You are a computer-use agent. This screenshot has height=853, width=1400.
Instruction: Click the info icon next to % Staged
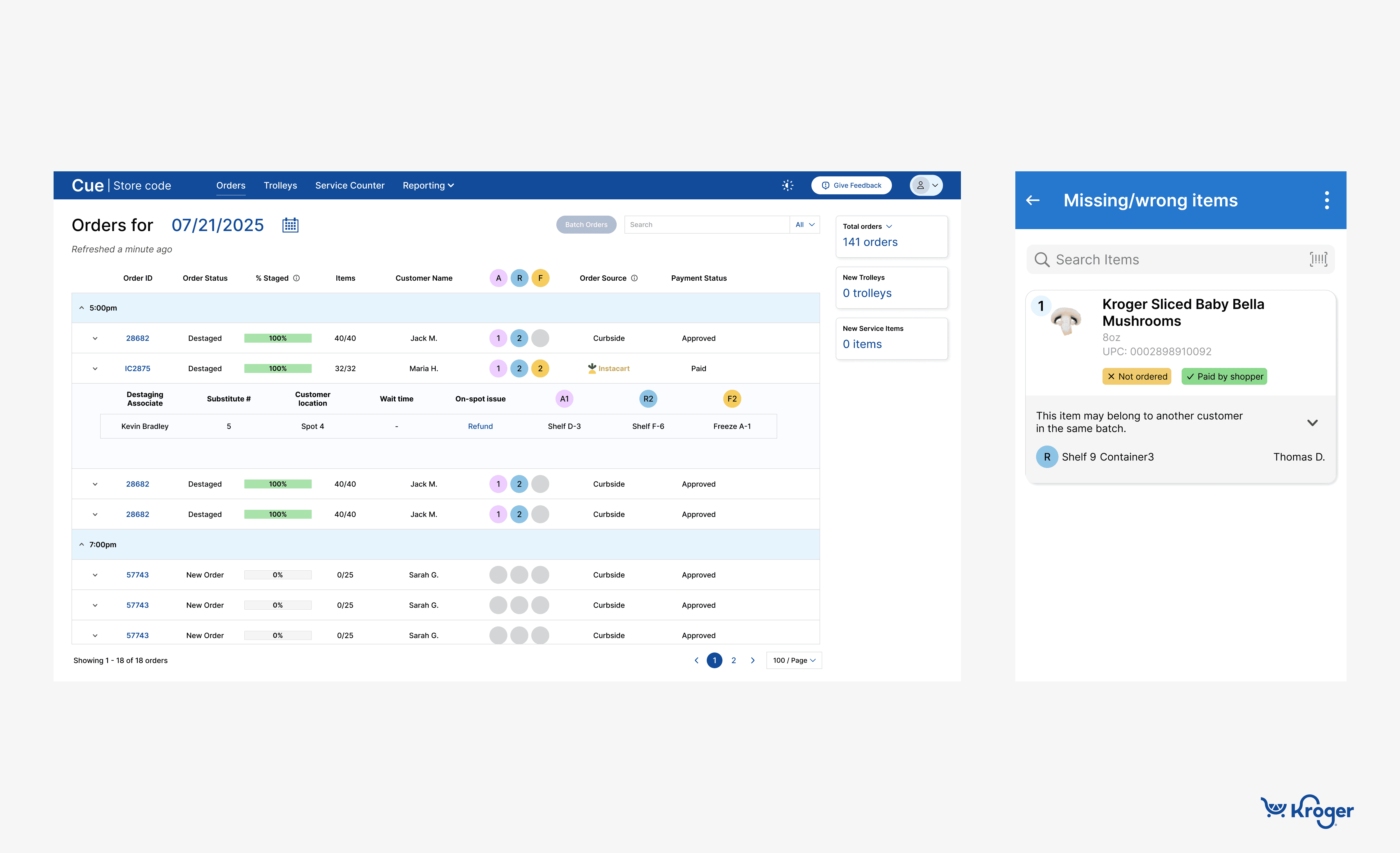tap(297, 278)
